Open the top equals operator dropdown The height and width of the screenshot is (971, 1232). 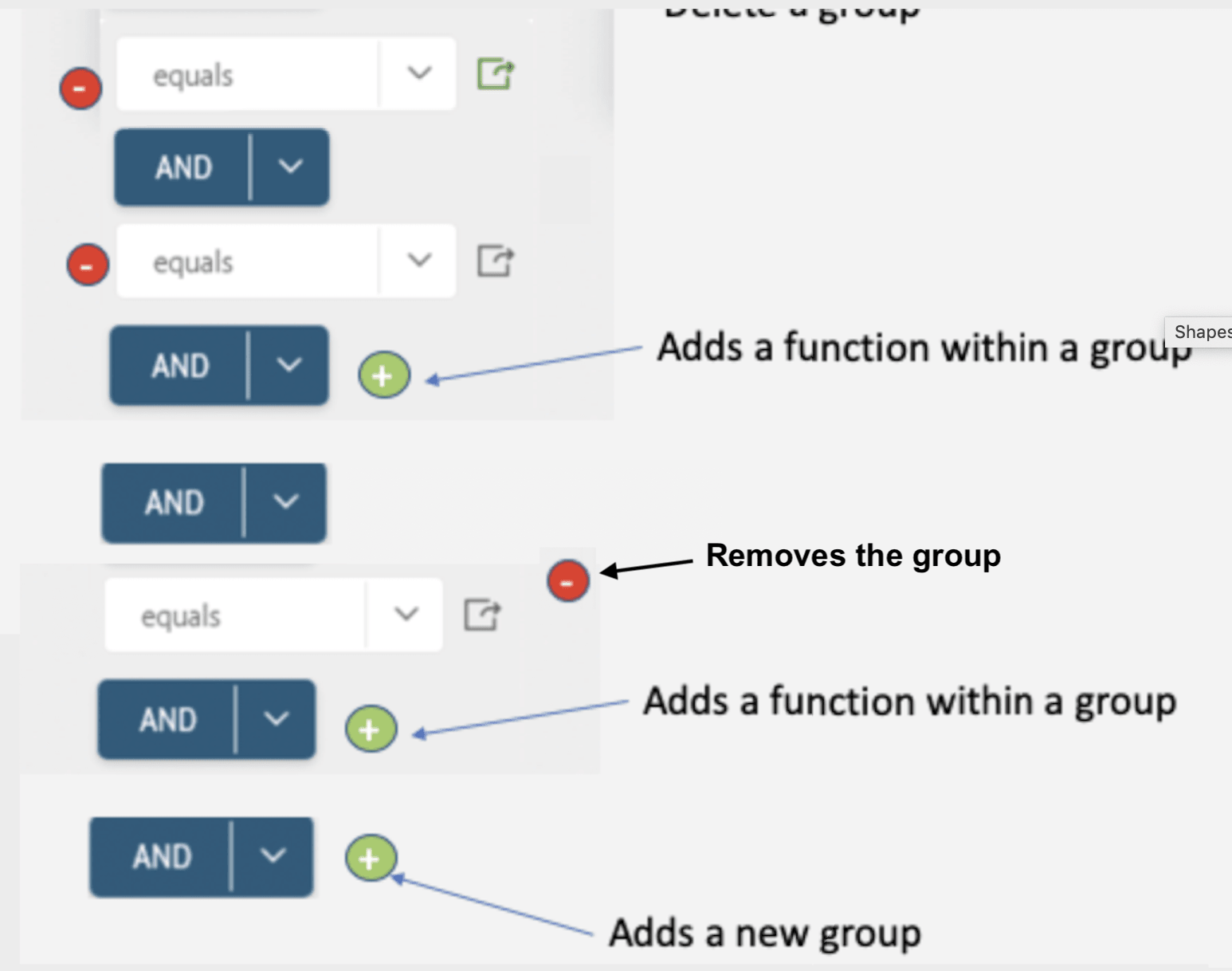point(419,73)
